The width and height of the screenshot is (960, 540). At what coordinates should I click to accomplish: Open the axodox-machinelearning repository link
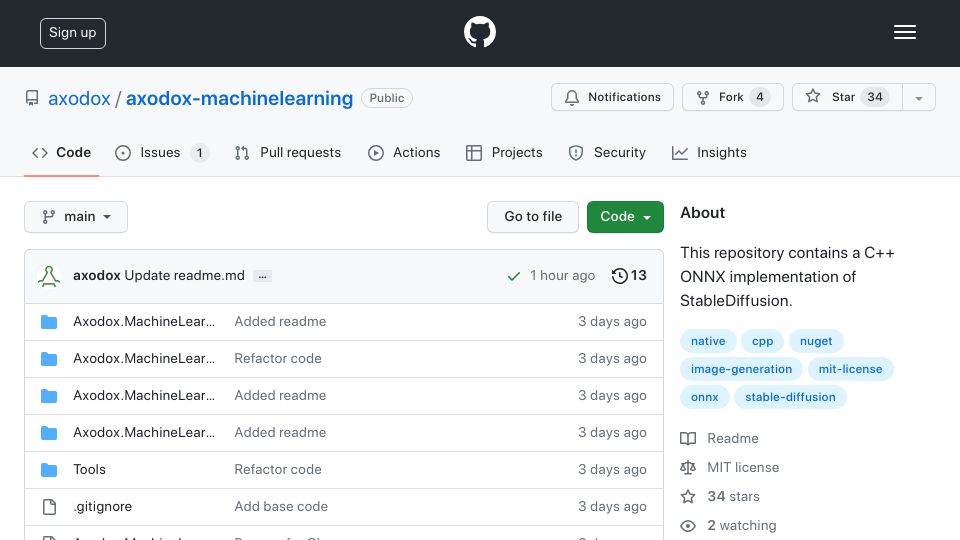tap(239, 98)
